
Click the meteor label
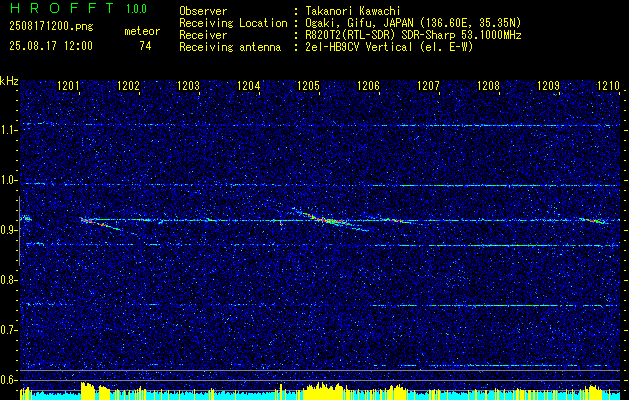(142, 31)
